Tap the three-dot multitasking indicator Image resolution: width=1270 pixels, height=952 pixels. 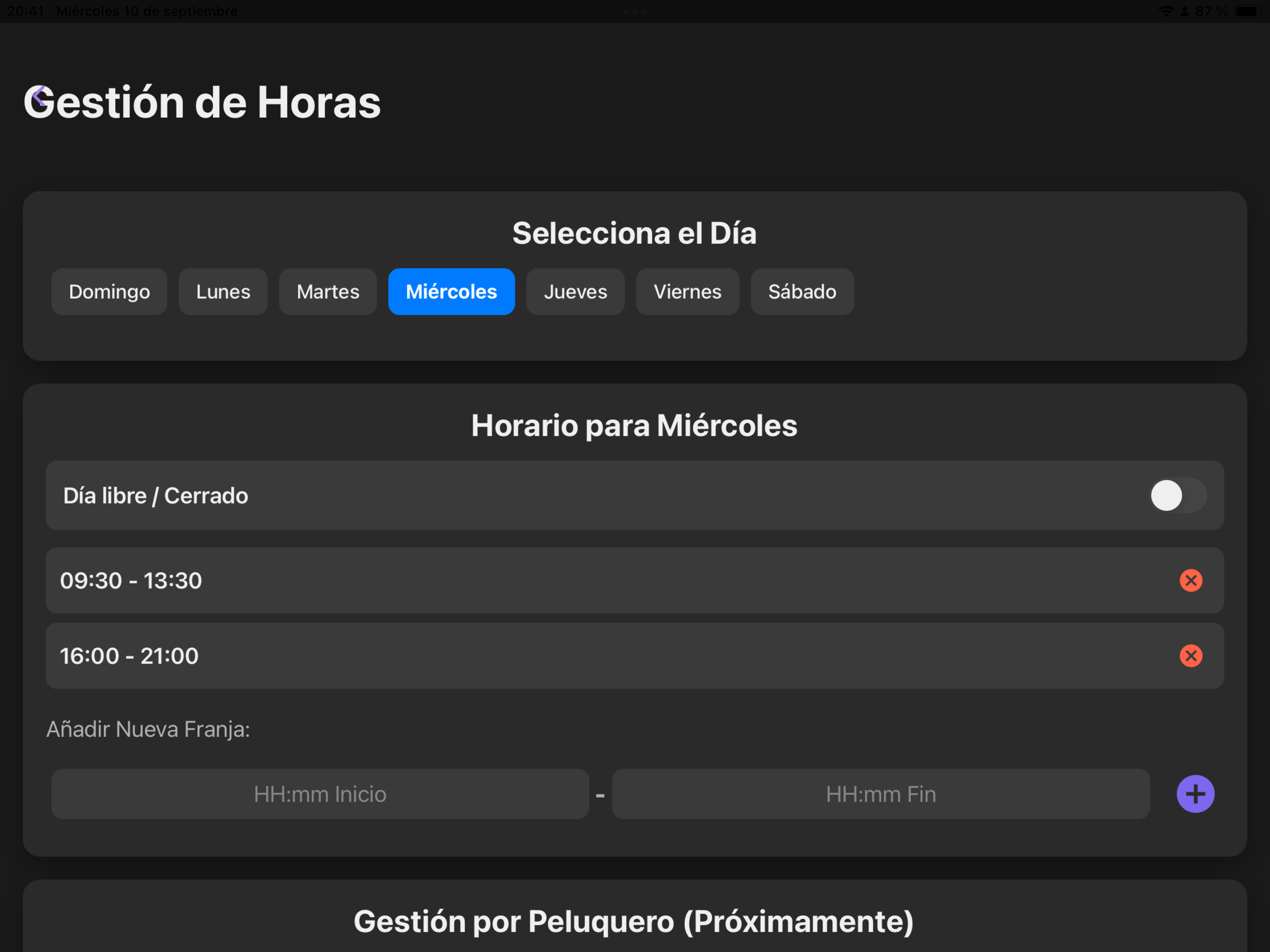pyautogui.click(x=635, y=11)
